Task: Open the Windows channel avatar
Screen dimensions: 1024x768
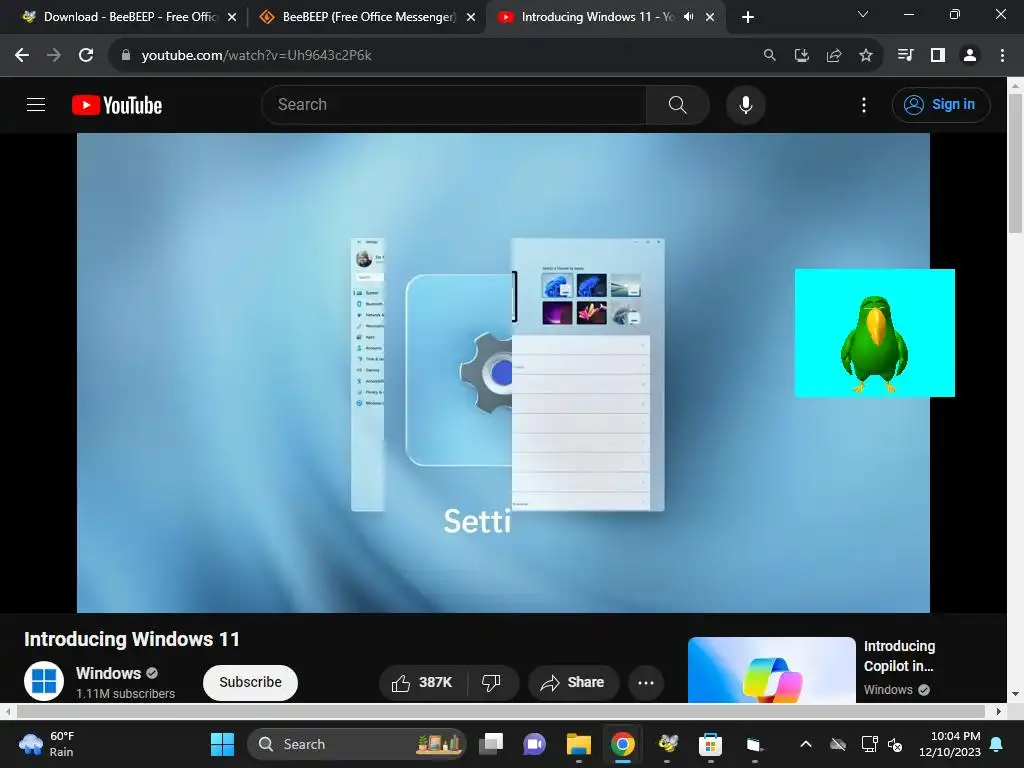Action: [44, 680]
